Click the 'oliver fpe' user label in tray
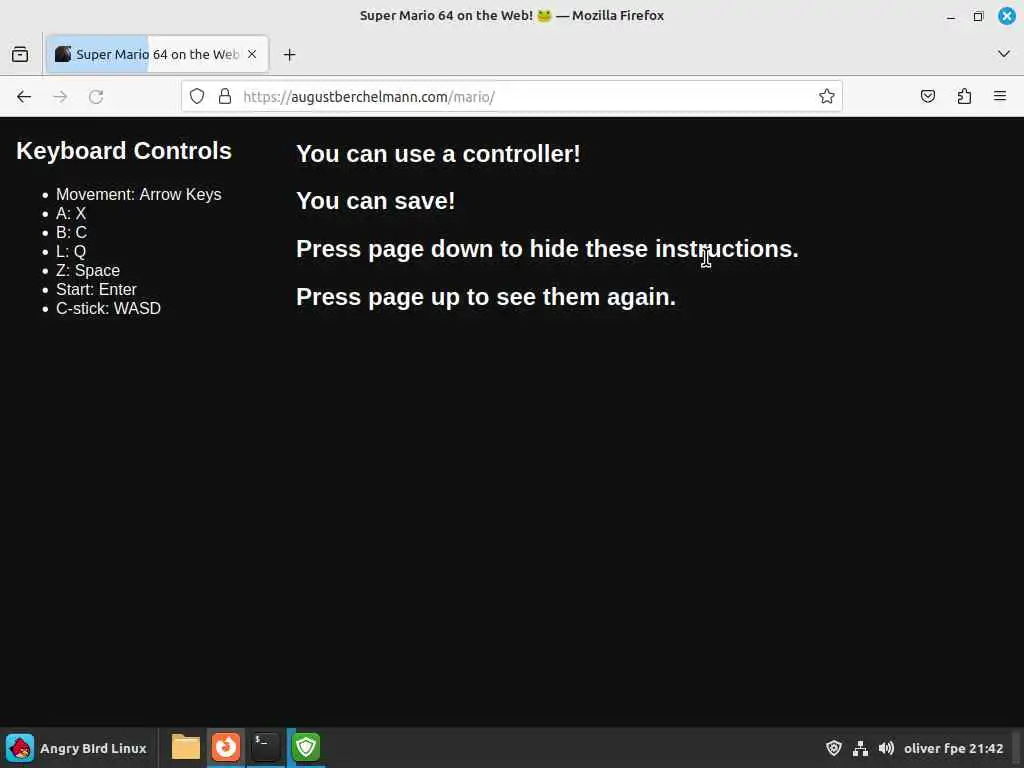1024x768 pixels. 935,748
